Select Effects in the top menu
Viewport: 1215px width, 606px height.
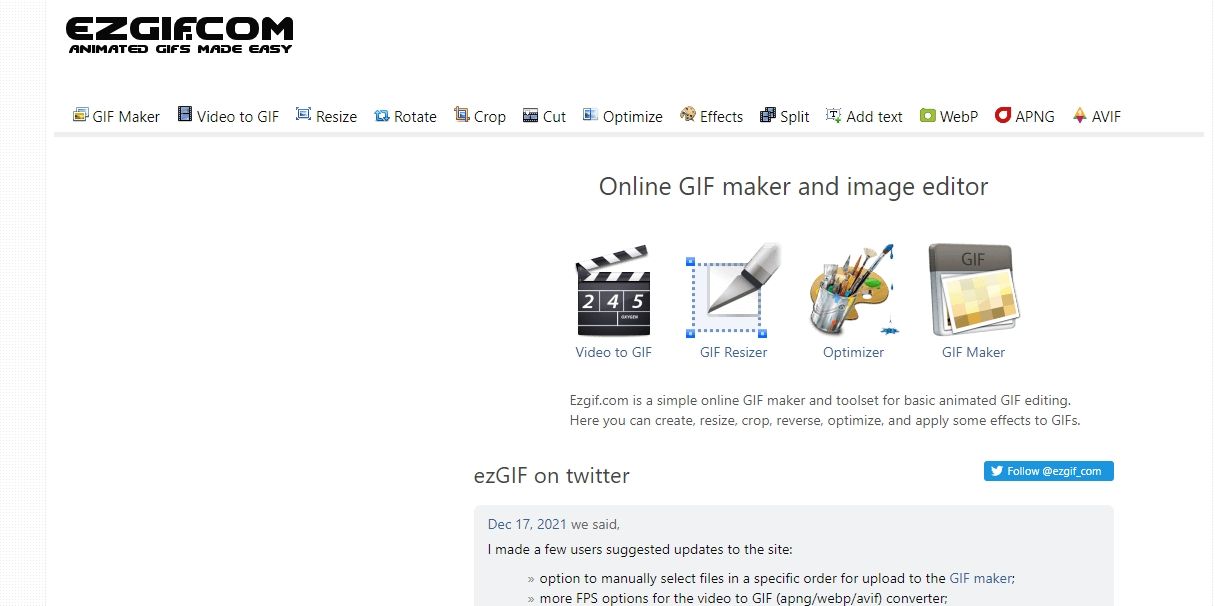tap(721, 117)
